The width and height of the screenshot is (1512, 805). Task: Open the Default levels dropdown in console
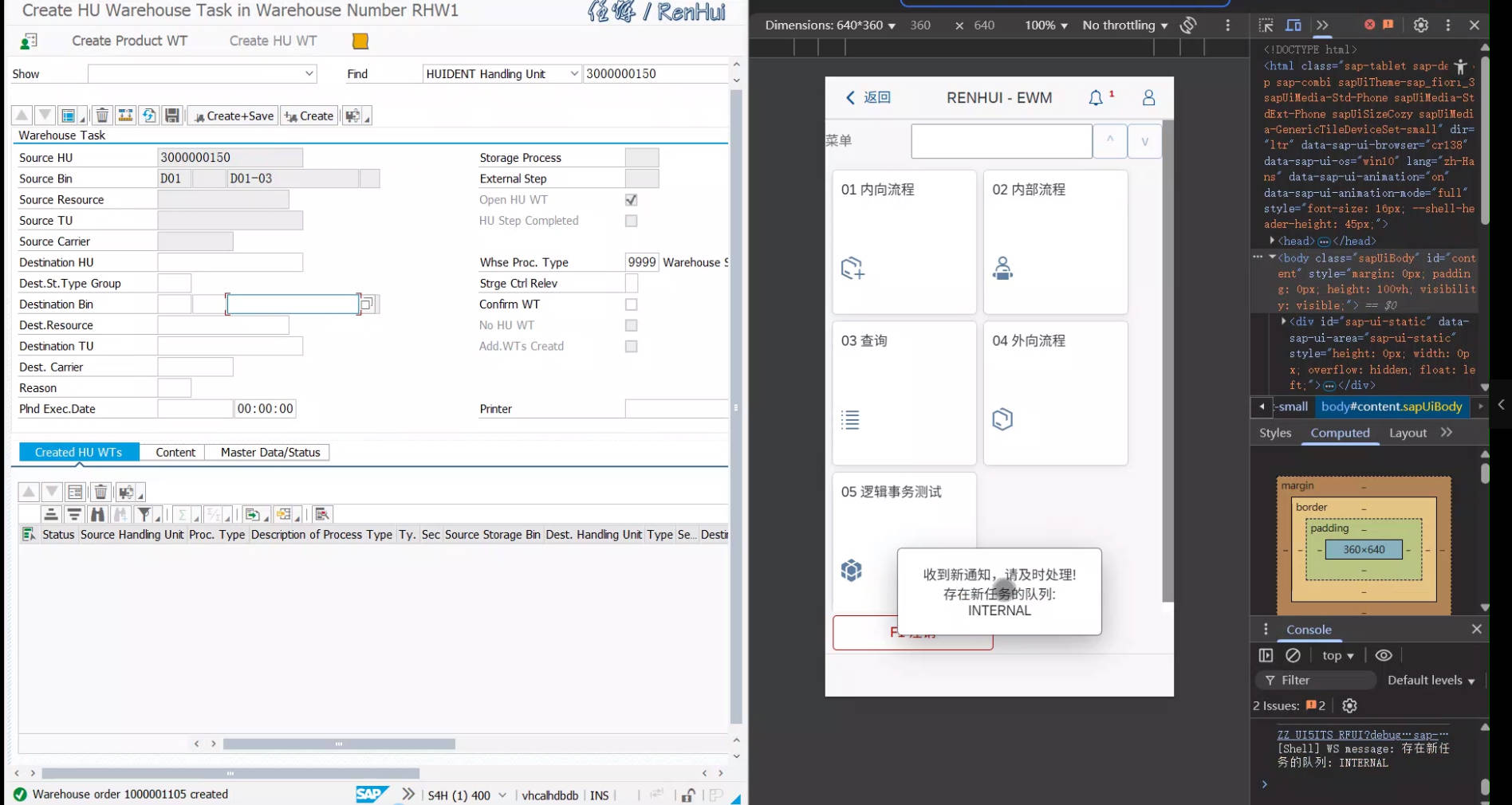1431,680
